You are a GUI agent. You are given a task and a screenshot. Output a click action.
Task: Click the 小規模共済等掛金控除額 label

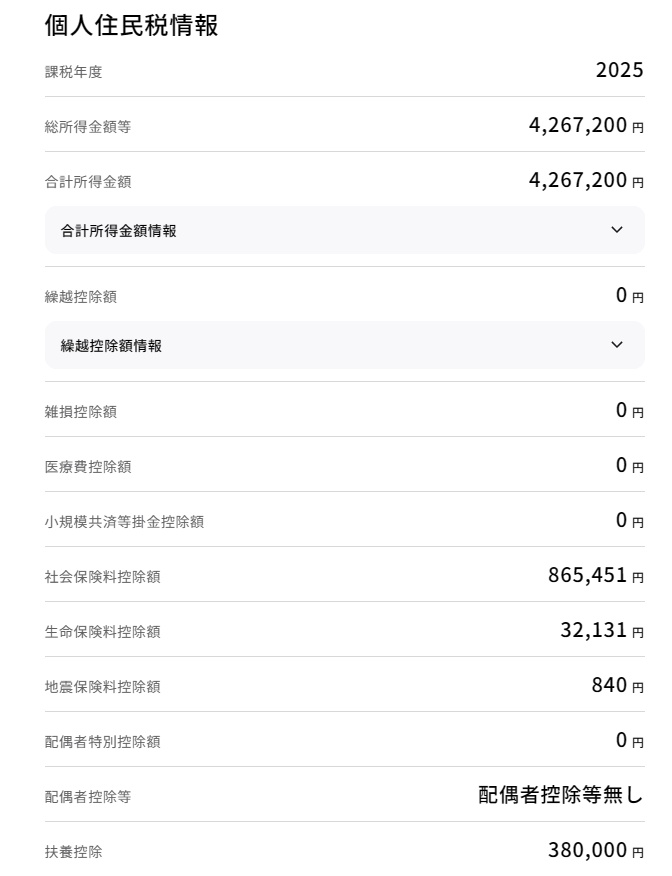coord(125,522)
